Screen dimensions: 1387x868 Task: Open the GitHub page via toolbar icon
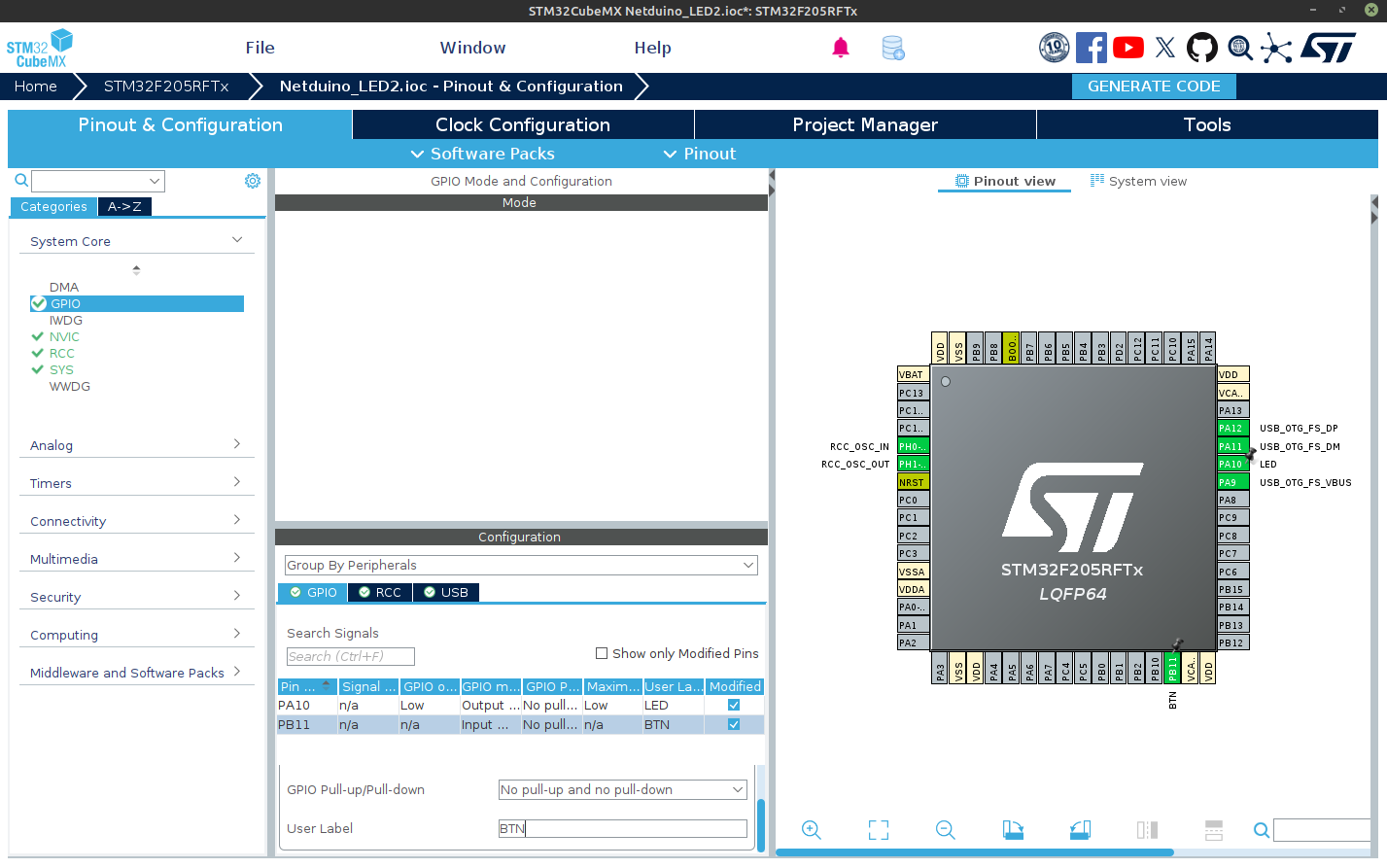(x=1201, y=46)
